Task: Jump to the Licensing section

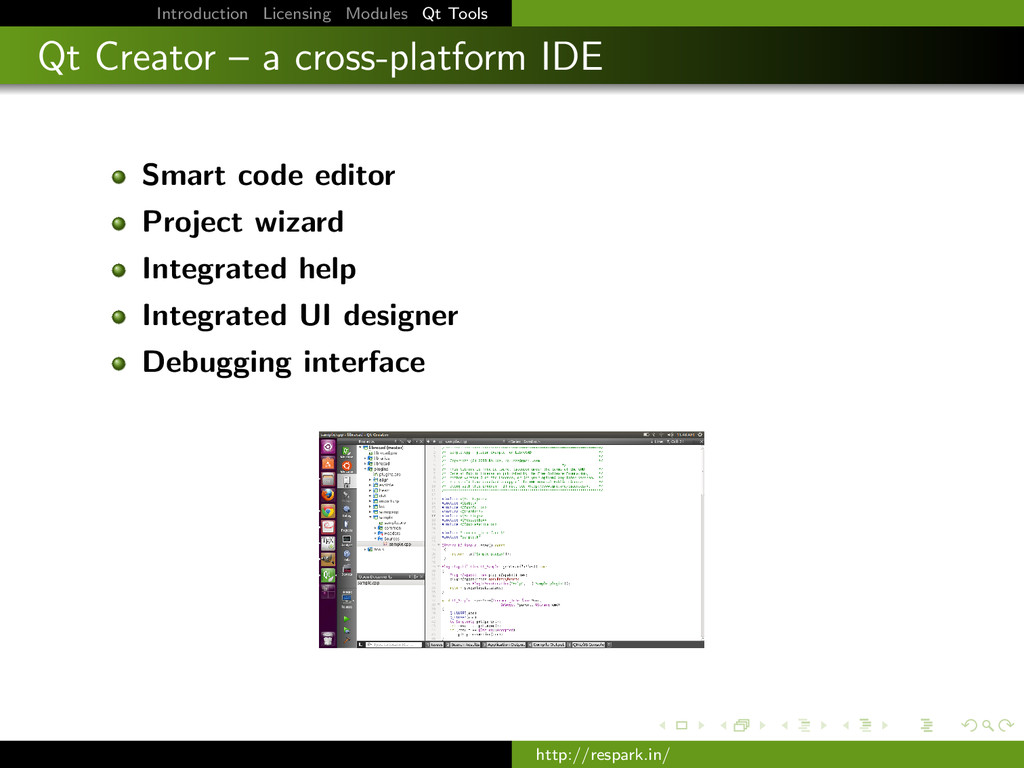Action: click(297, 14)
